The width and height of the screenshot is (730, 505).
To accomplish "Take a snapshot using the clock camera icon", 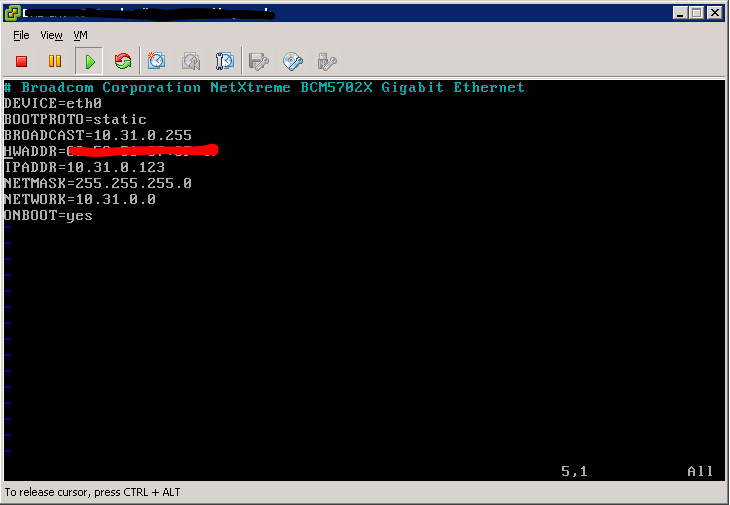I will coord(156,61).
